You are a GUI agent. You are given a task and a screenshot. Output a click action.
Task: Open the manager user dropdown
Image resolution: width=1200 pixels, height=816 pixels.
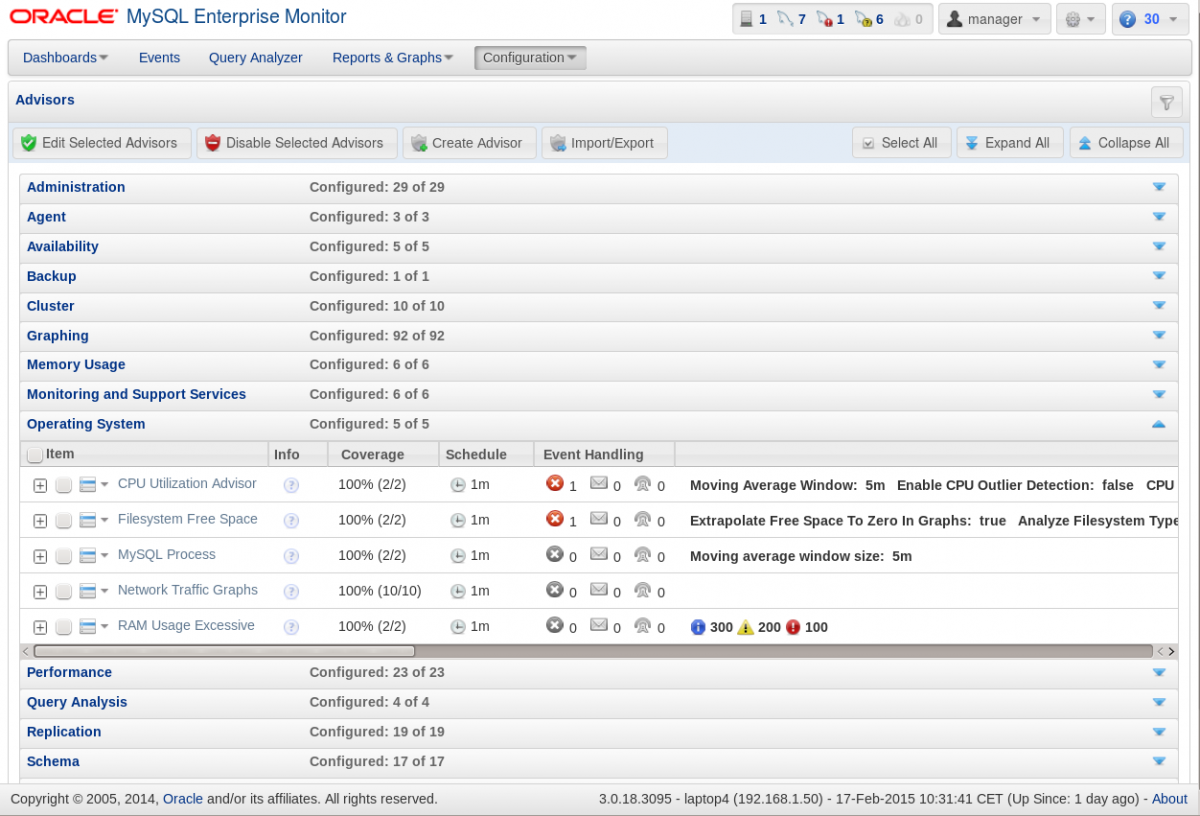coord(994,19)
